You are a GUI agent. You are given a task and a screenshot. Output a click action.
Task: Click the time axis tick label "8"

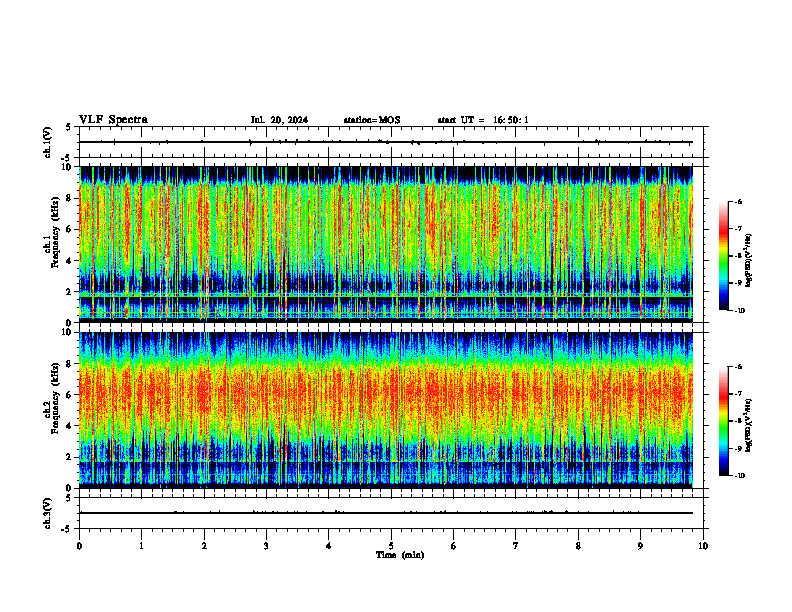point(578,546)
